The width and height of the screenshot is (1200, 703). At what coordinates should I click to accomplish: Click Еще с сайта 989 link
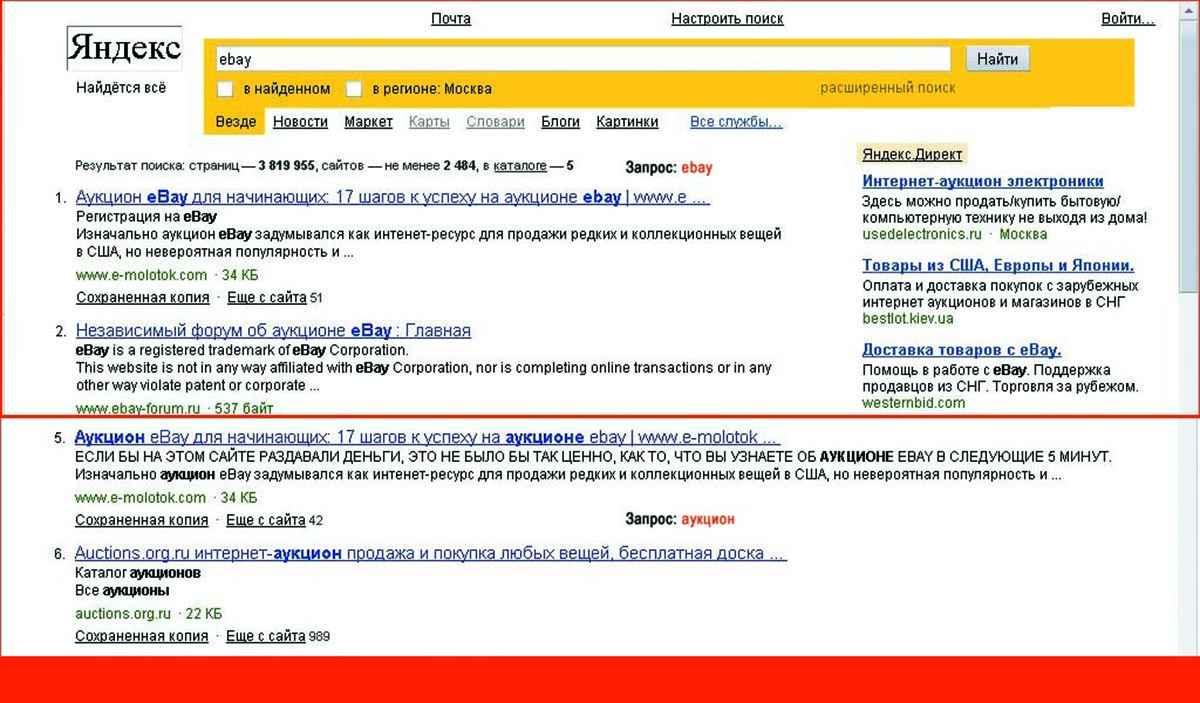pos(265,636)
